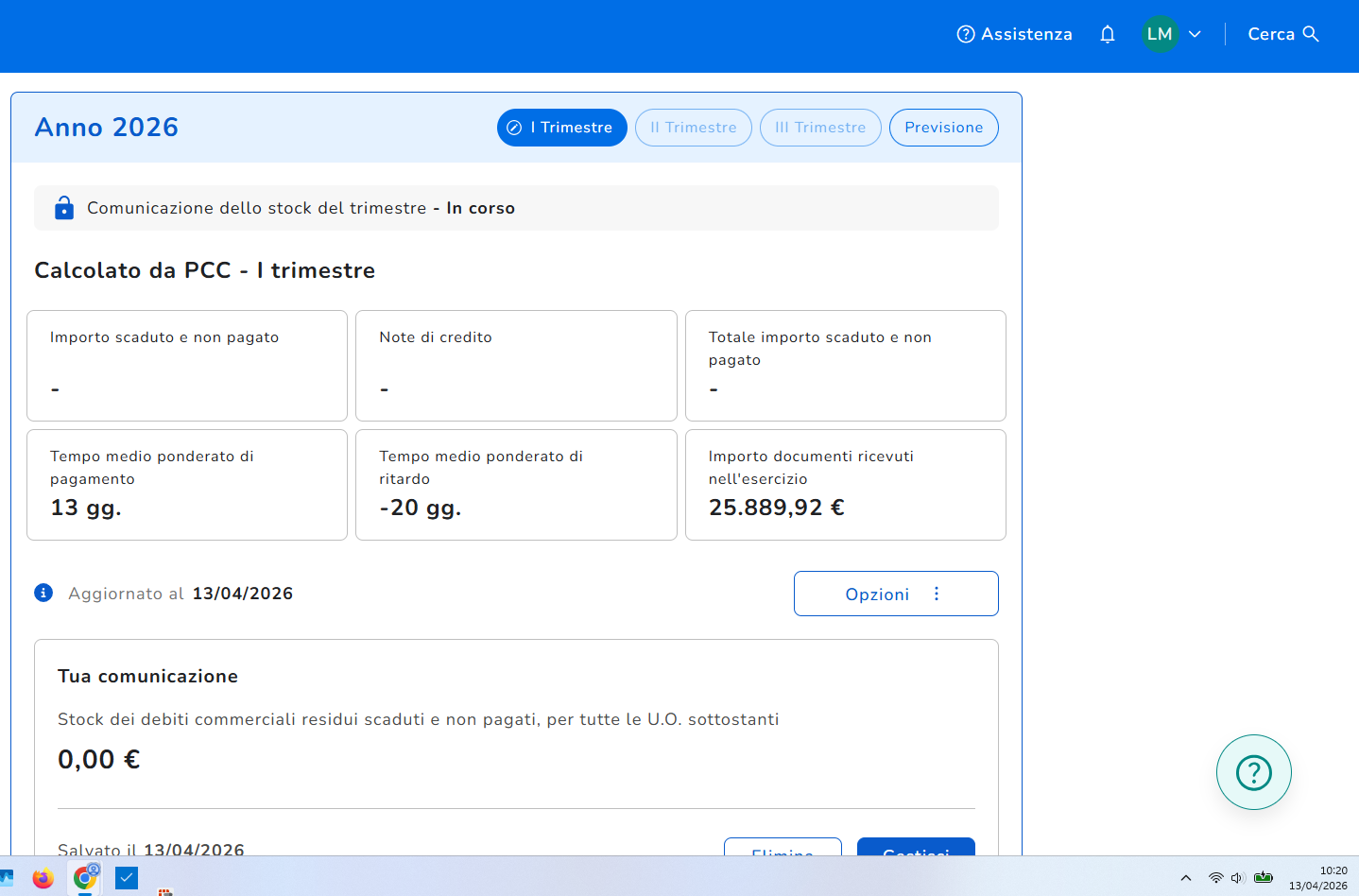Open Chrome from the taskbar
1359x896 pixels.
pos(85,878)
